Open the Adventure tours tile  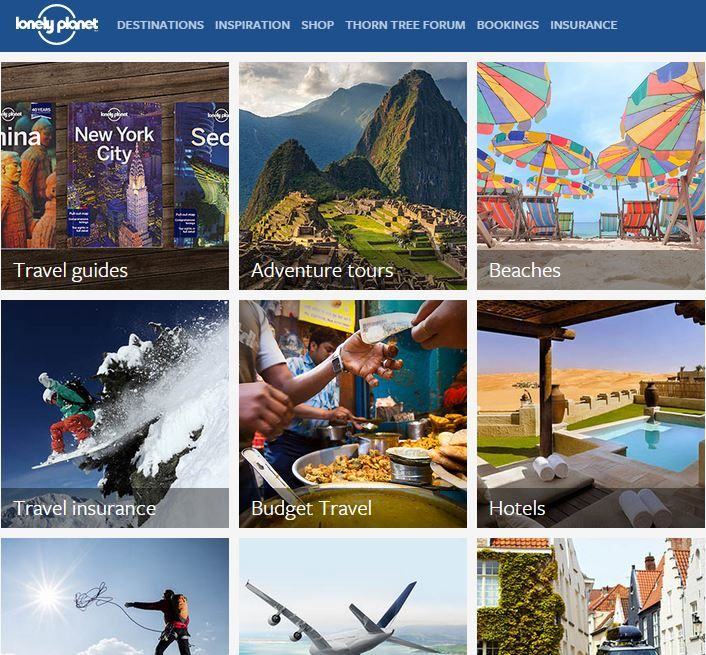click(353, 176)
